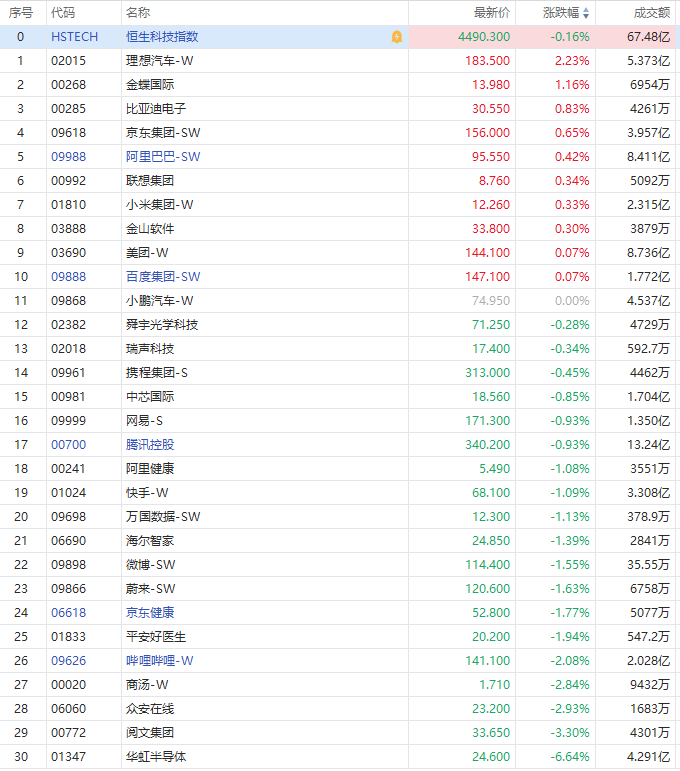
Task: Click price 183.500 of 理想汽车-W
Action: pos(487,61)
